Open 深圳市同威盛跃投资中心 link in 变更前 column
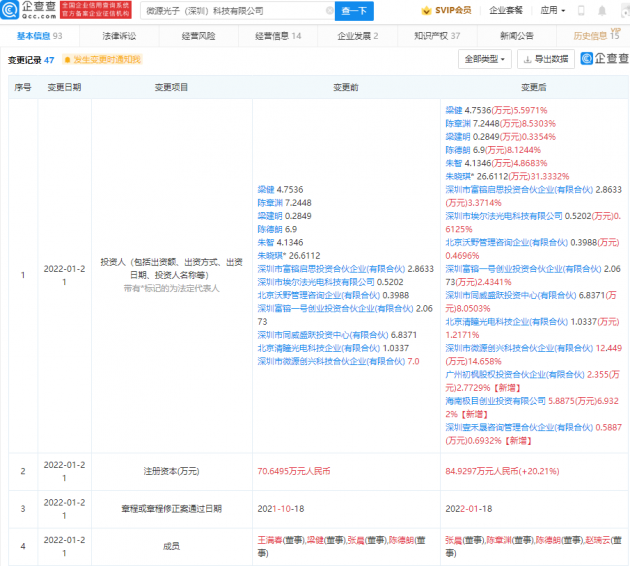Screen dimensions: 630x566 coord(323,335)
